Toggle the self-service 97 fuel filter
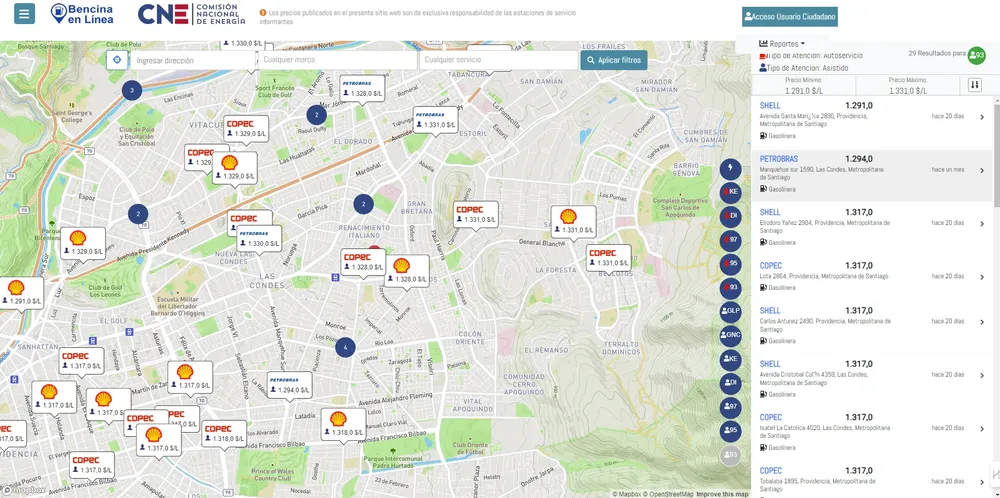The height and width of the screenshot is (498, 1000). (731, 239)
